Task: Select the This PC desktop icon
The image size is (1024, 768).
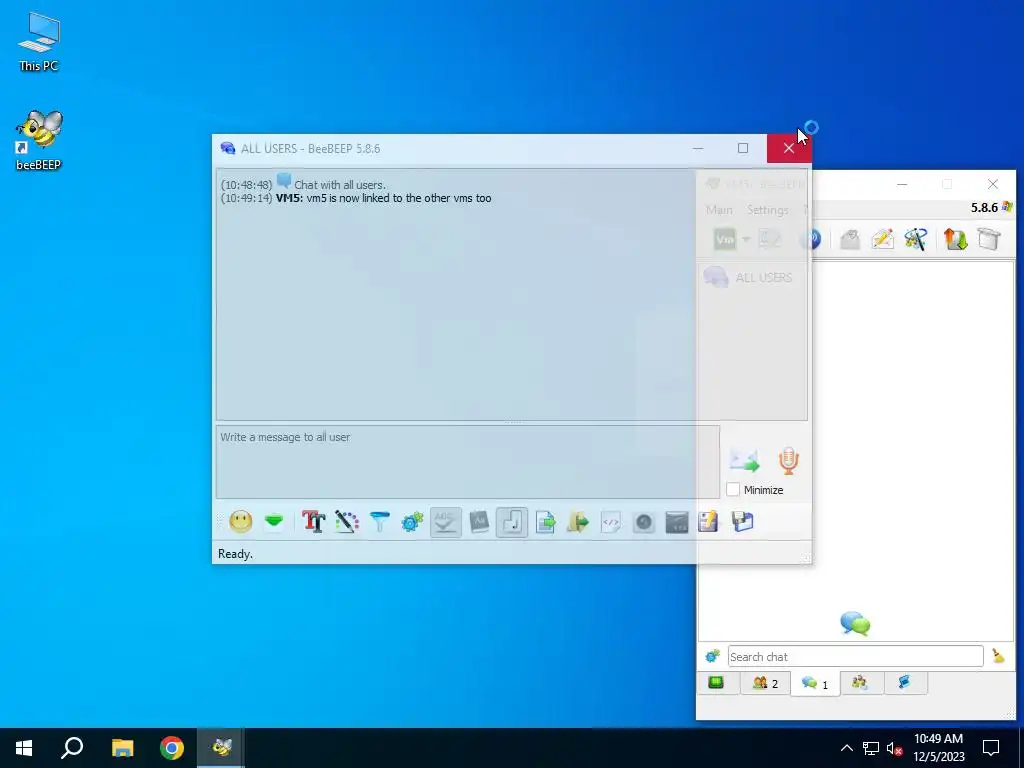Action: coord(39,42)
